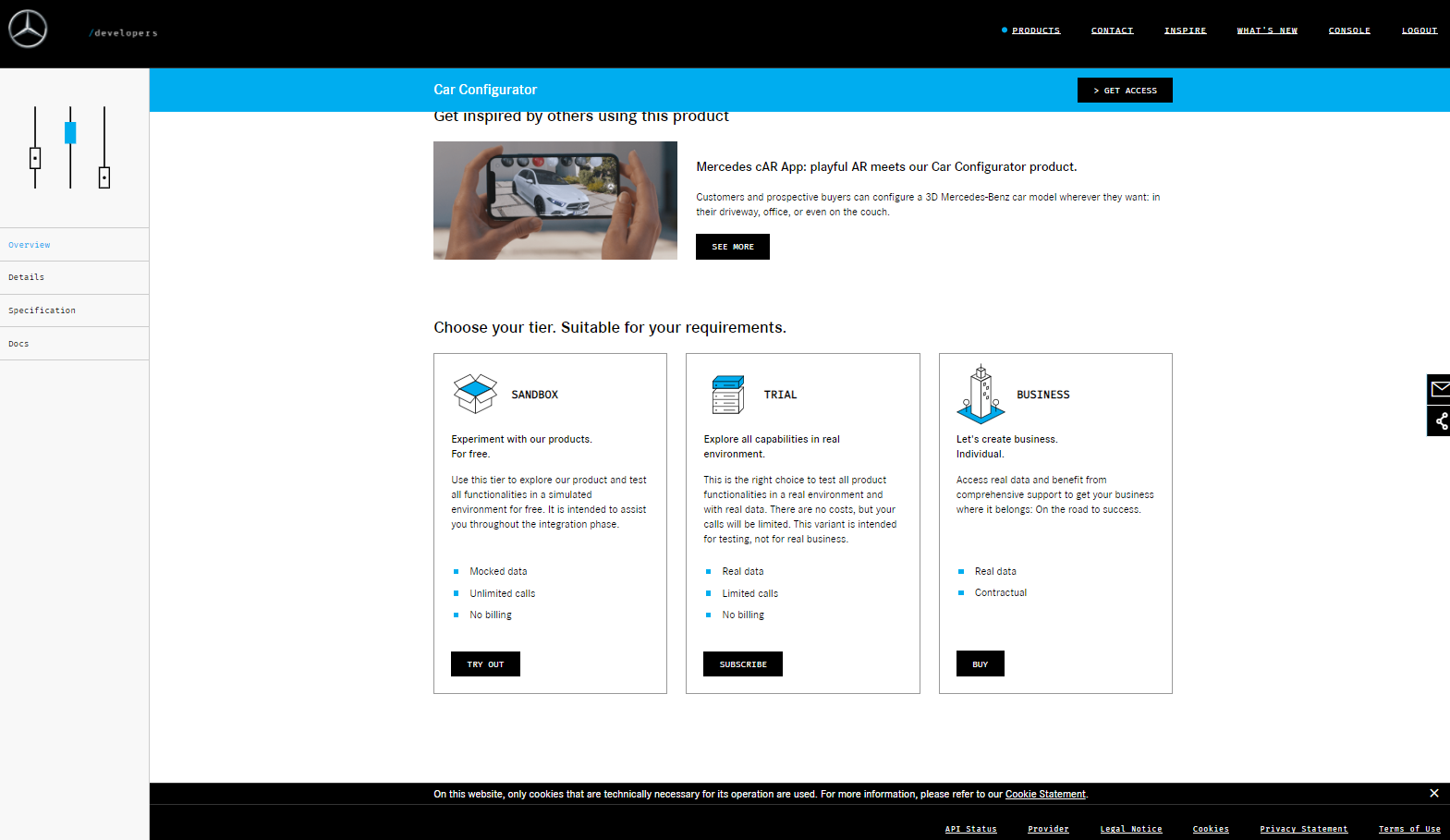Subscribe to the Trial tier
Viewport: 1450px width, 840px height.
coord(742,664)
